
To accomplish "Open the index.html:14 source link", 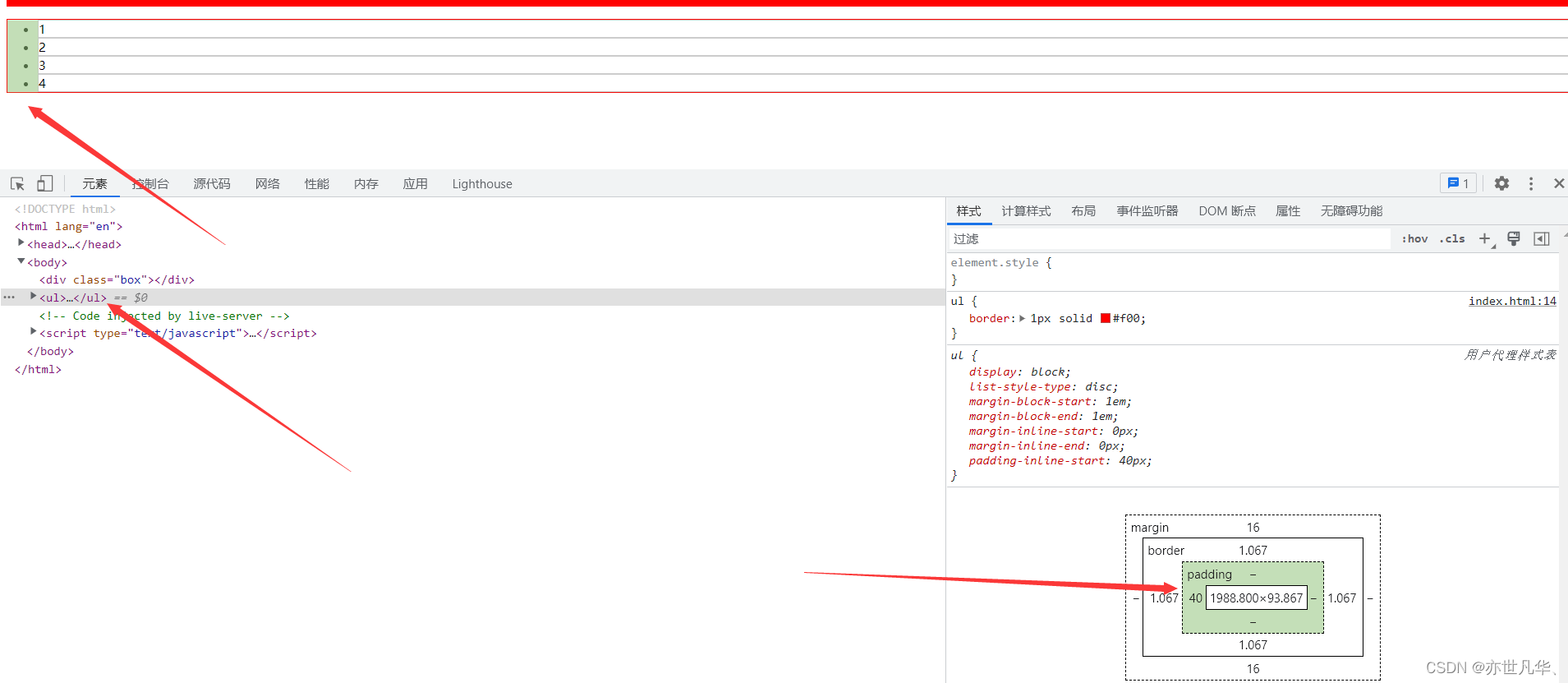I will 1512,301.
